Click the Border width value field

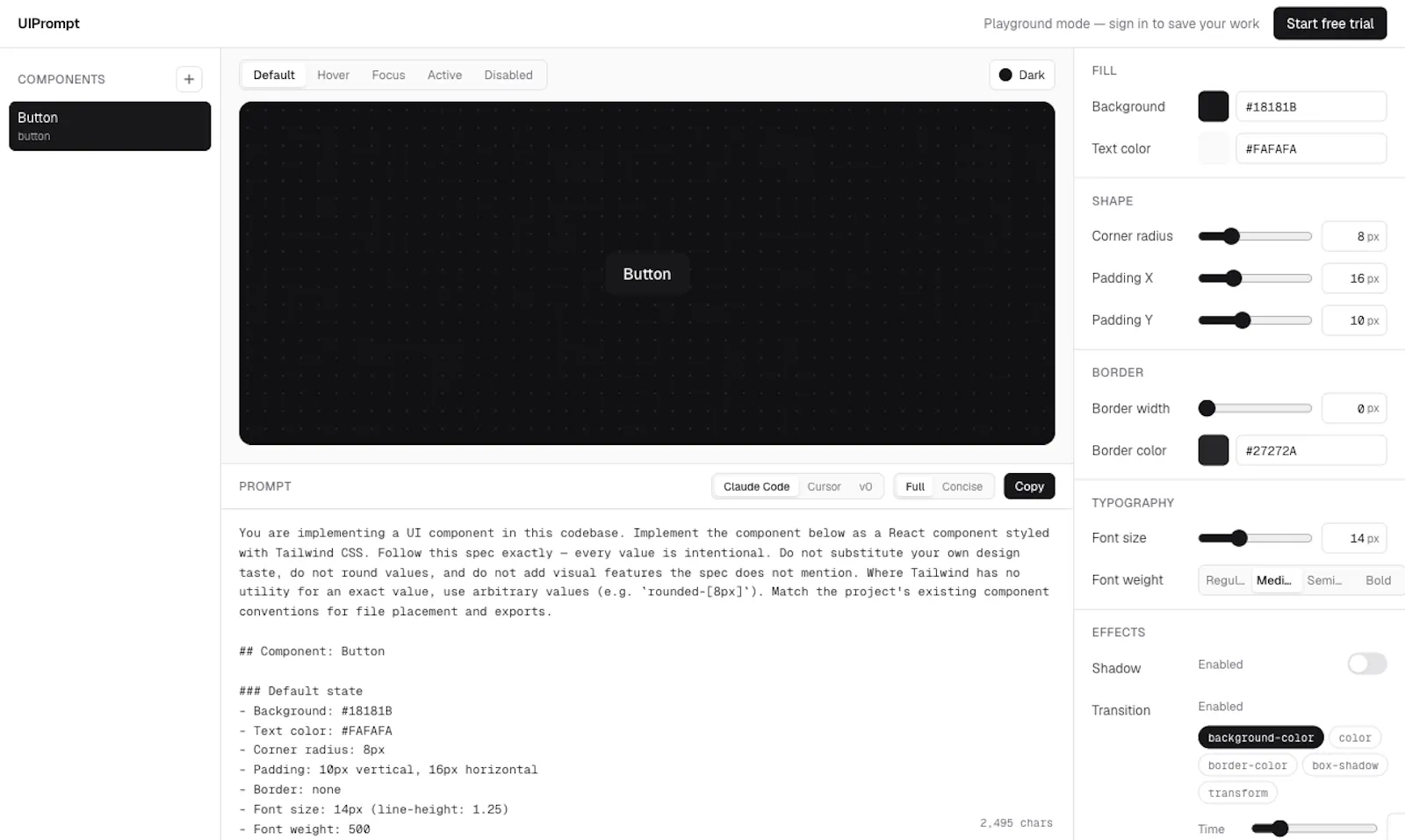coord(1354,408)
